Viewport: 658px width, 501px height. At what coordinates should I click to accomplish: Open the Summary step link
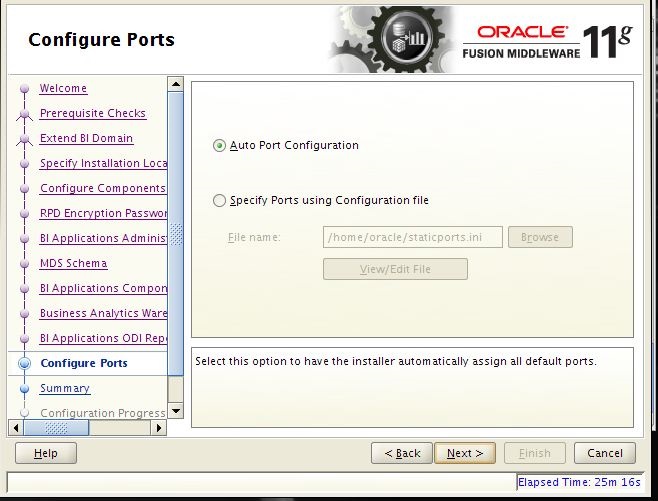65,388
